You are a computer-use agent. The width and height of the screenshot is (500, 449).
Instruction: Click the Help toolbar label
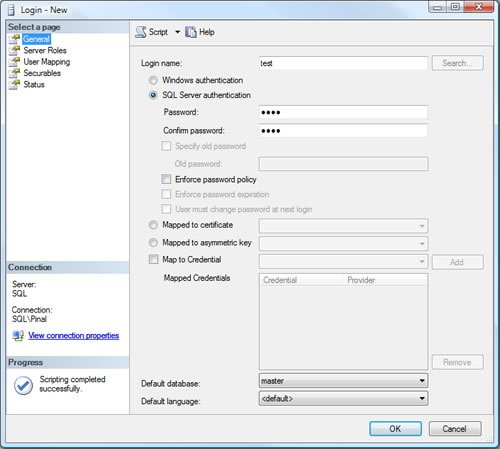(x=207, y=32)
